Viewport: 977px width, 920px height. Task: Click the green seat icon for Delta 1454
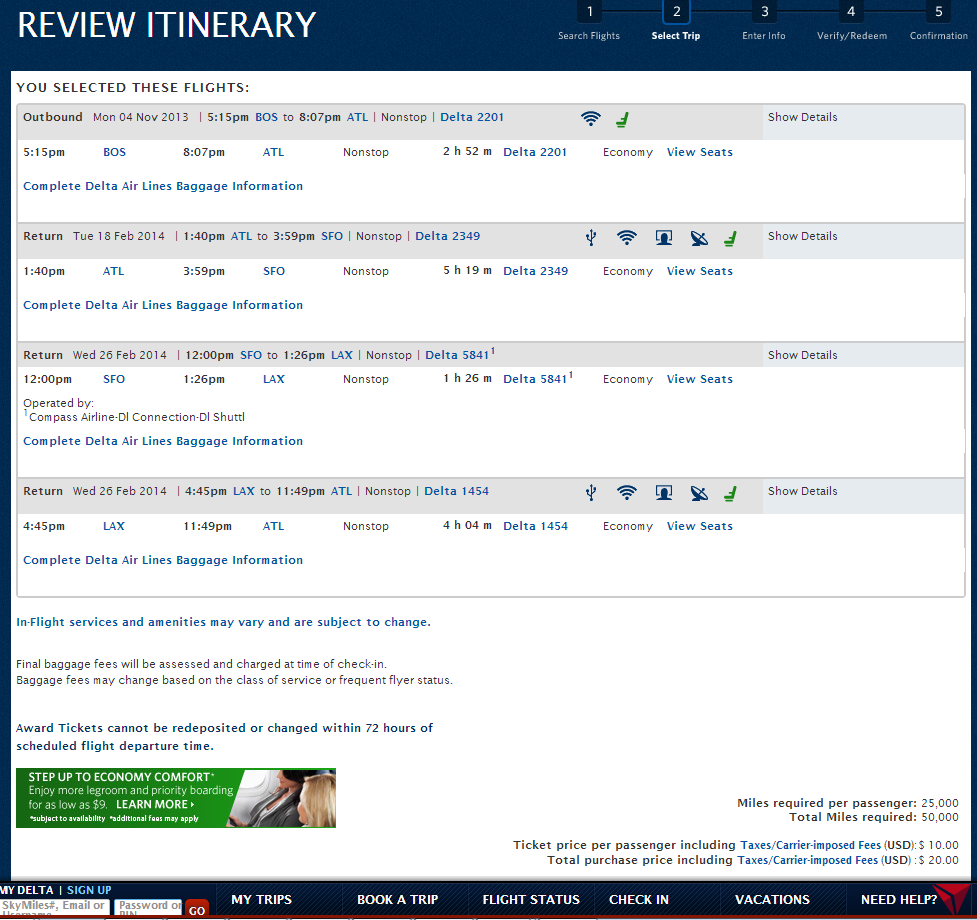(730, 492)
